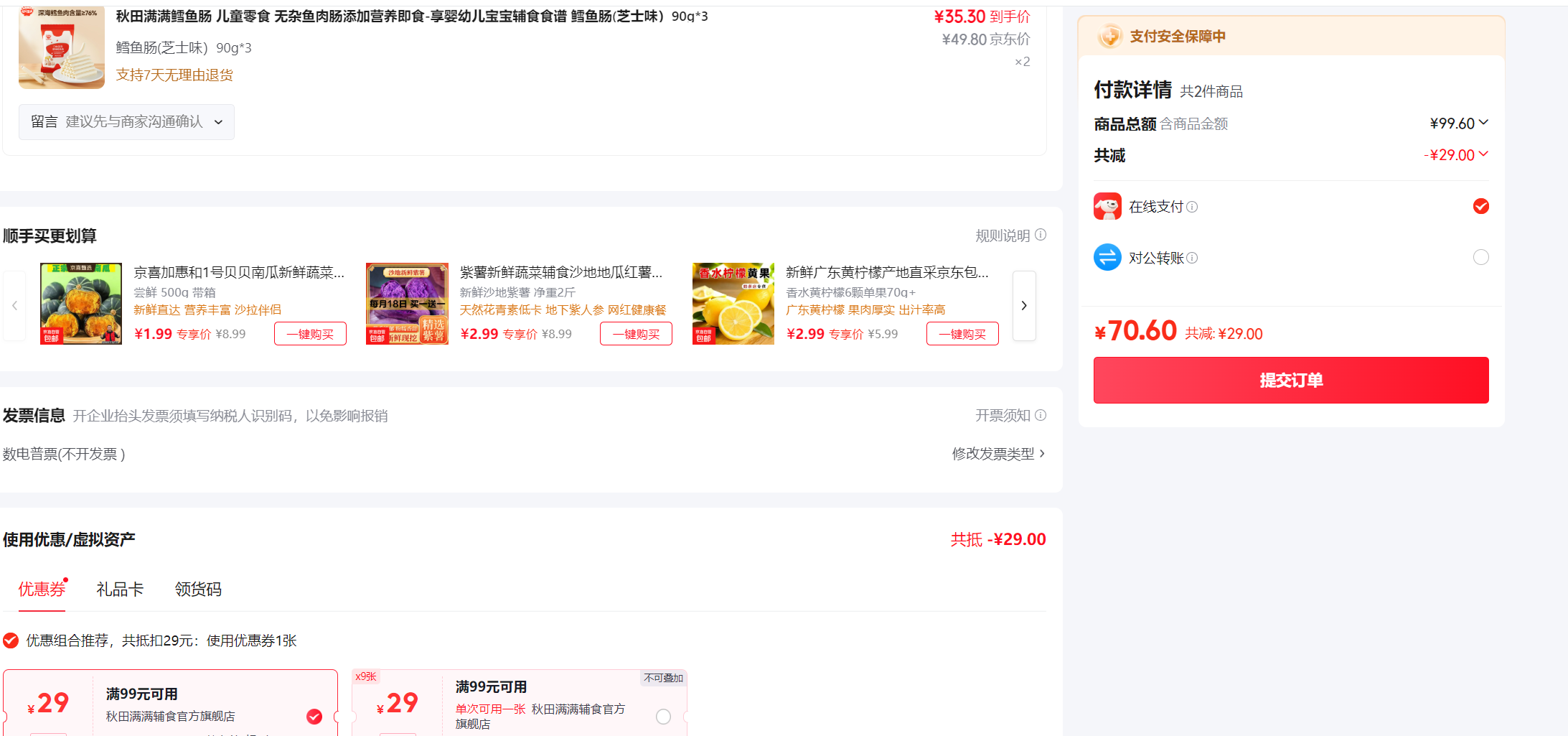
Task: Open 修改发票类型 invoice options
Action: 998,454
